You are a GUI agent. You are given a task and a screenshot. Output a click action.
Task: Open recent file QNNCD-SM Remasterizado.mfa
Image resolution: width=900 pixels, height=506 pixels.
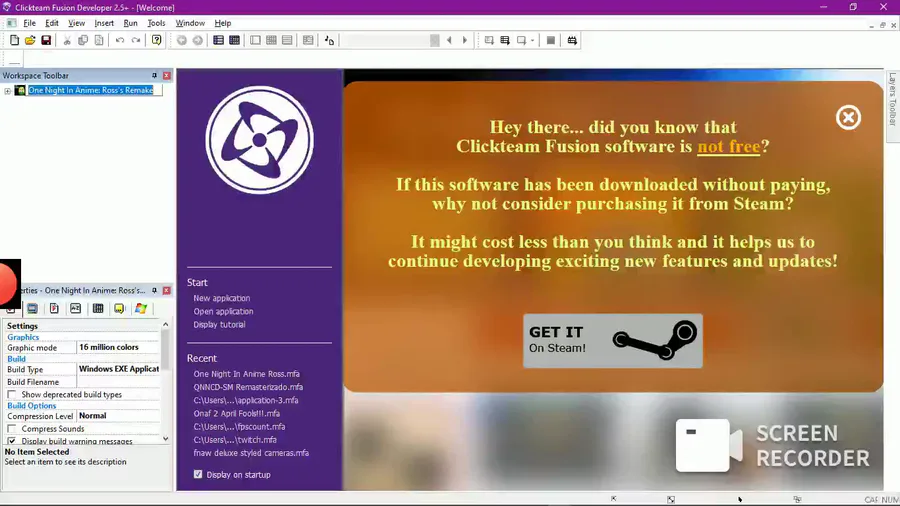(x=248, y=387)
